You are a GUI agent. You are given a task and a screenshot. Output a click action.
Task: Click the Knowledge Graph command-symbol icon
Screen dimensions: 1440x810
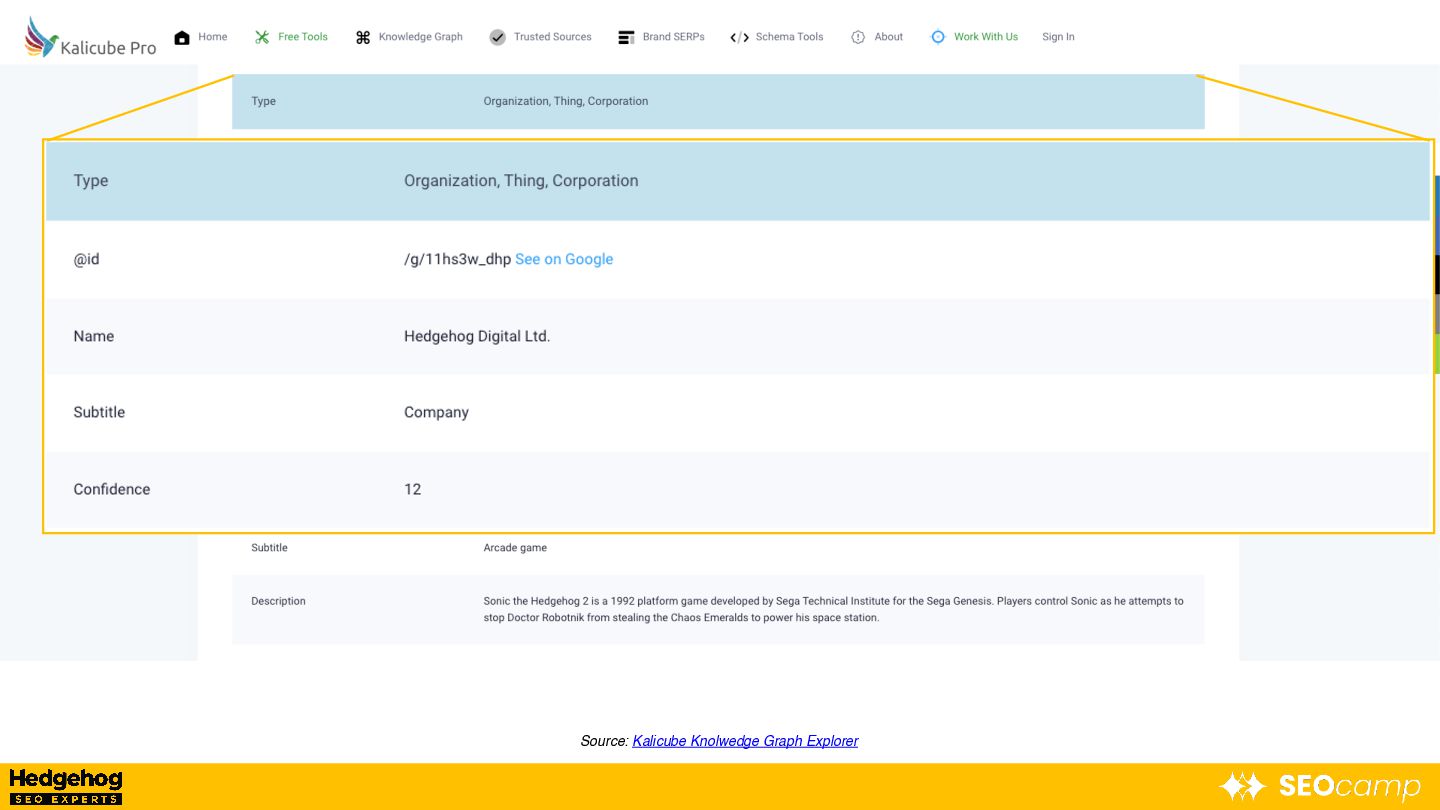363,37
